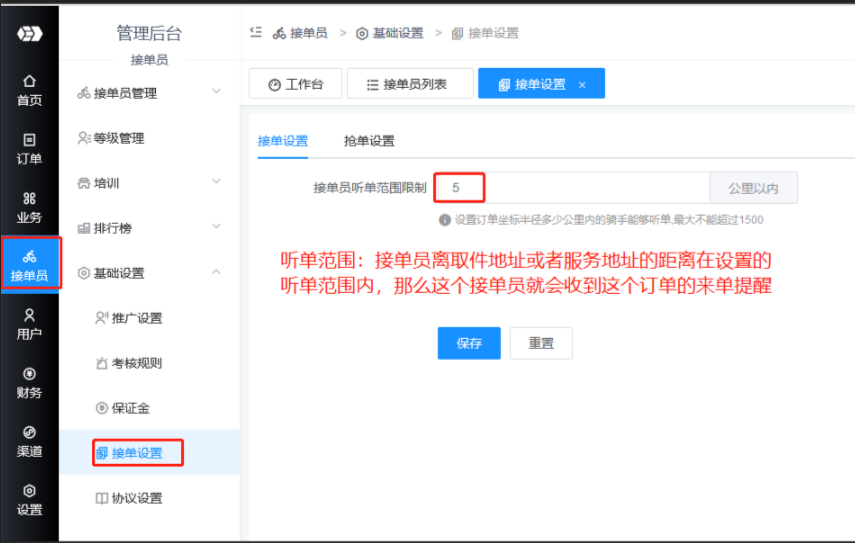Viewport: 855px width, 543px height.
Task: Switch to the 工作台 page tab
Action: click(x=294, y=84)
